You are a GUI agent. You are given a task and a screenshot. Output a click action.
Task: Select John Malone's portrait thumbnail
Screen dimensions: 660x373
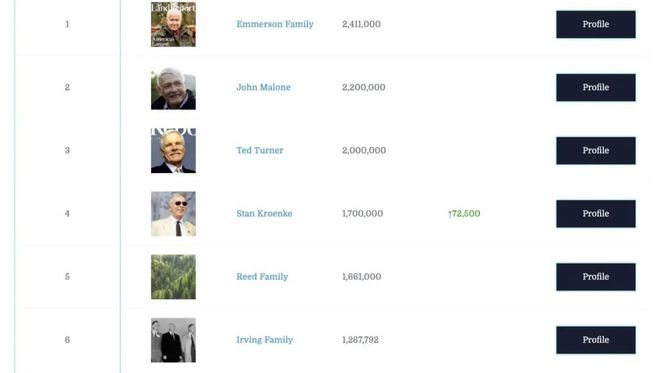click(x=173, y=88)
